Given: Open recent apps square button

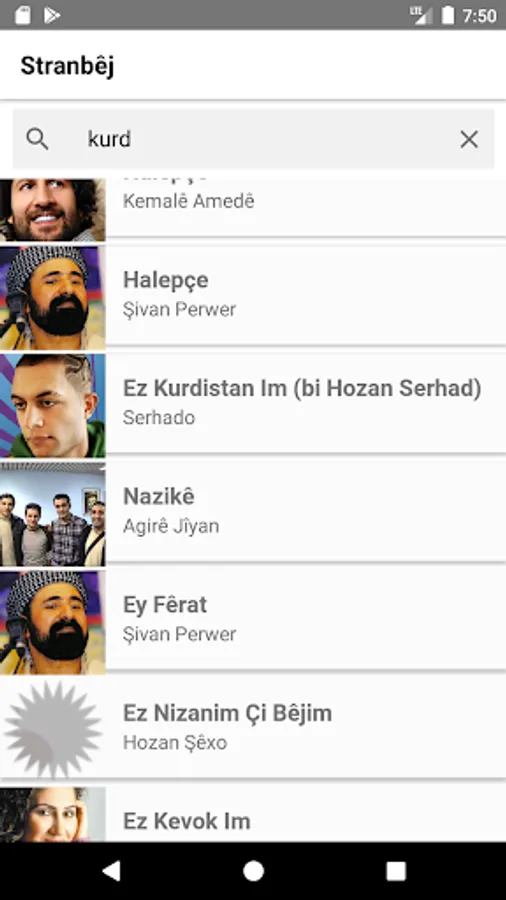Looking at the screenshot, I should click(x=396, y=871).
